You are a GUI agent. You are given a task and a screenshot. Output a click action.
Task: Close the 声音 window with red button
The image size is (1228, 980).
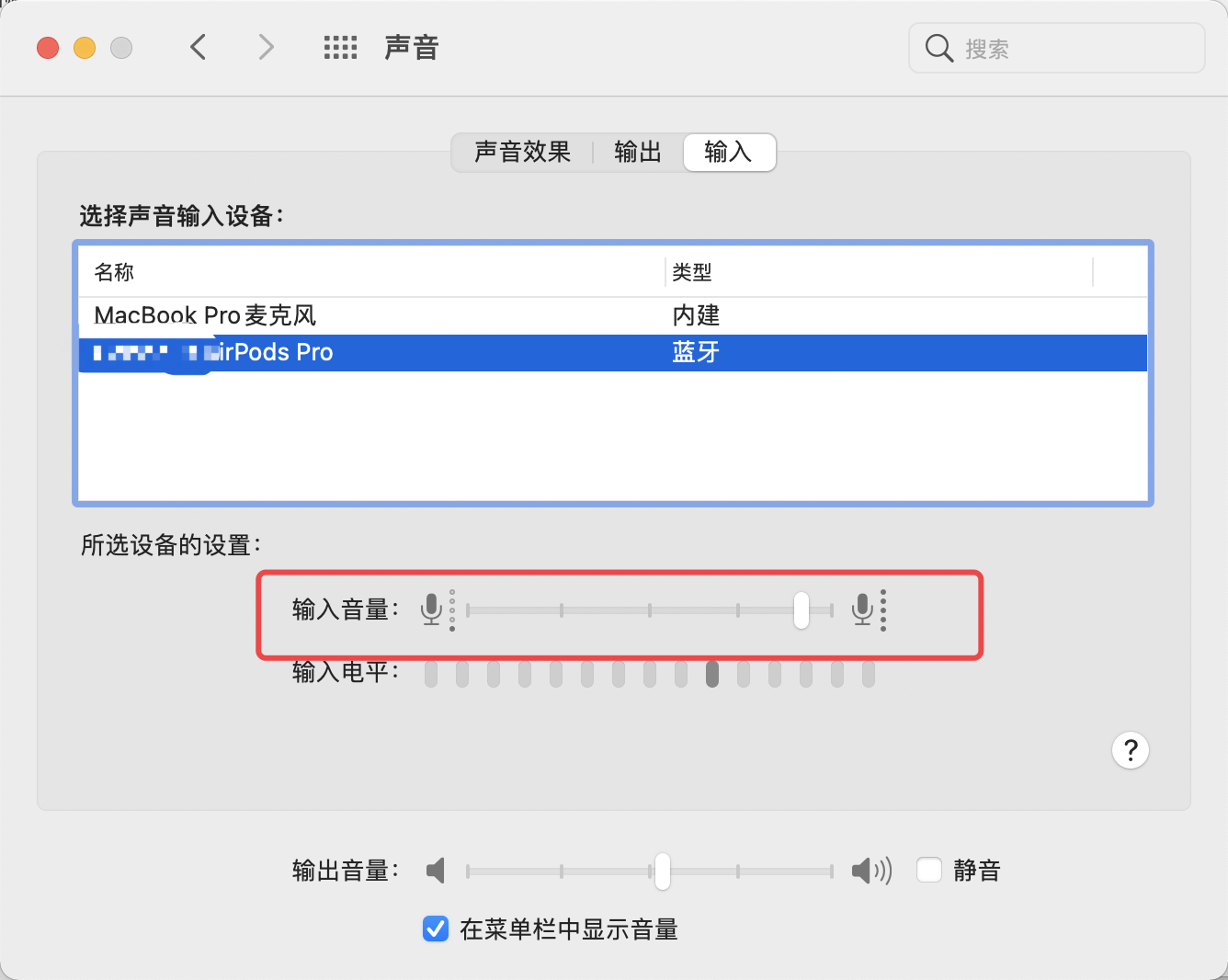(x=48, y=48)
